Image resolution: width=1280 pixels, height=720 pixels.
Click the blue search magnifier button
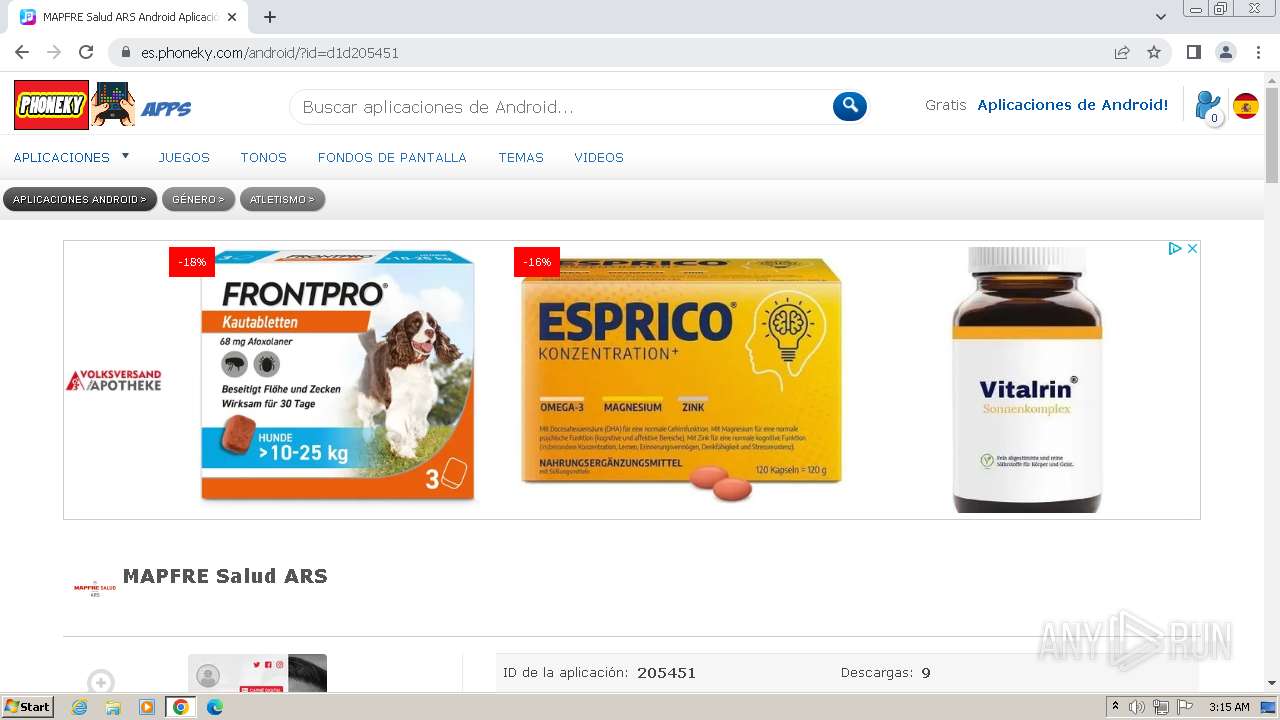point(849,106)
